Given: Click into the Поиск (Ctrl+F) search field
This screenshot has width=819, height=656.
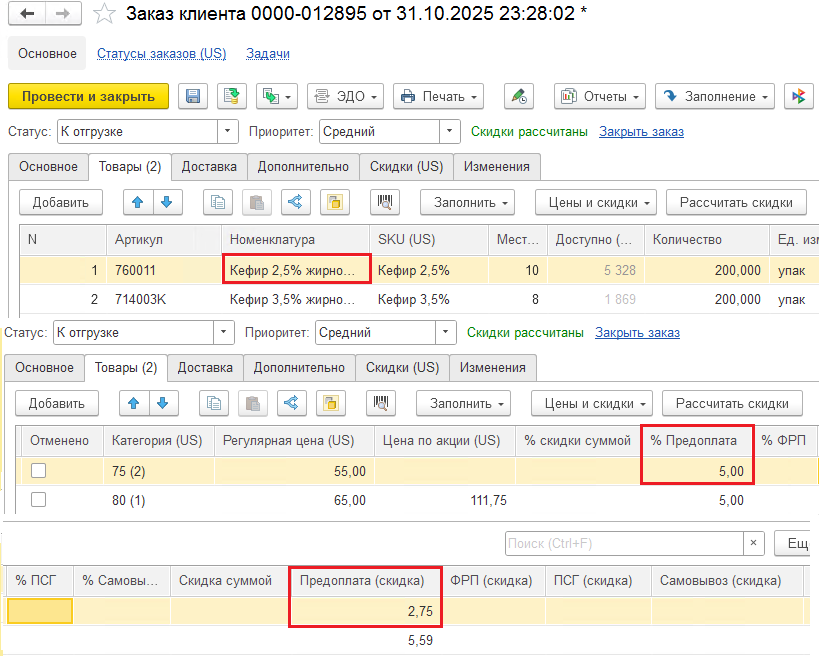Looking at the screenshot, I should tap(623, 543).
